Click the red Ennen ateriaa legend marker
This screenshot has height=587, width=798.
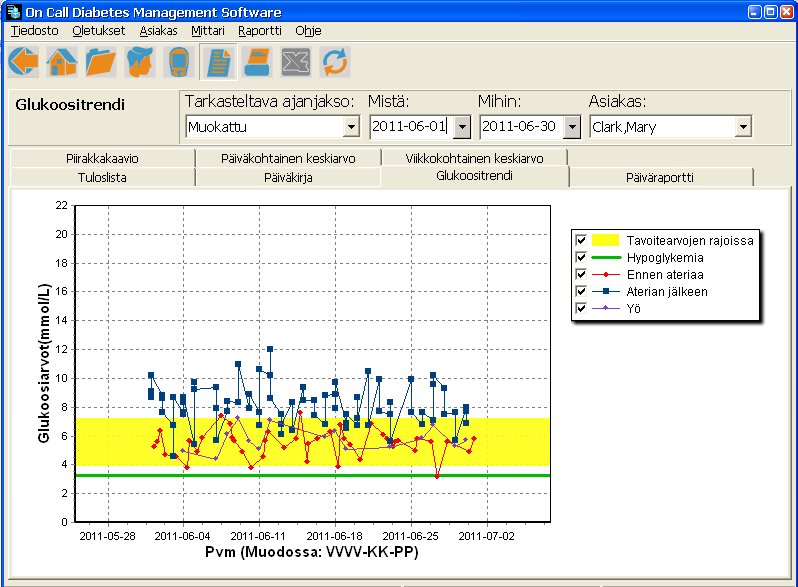606,274
